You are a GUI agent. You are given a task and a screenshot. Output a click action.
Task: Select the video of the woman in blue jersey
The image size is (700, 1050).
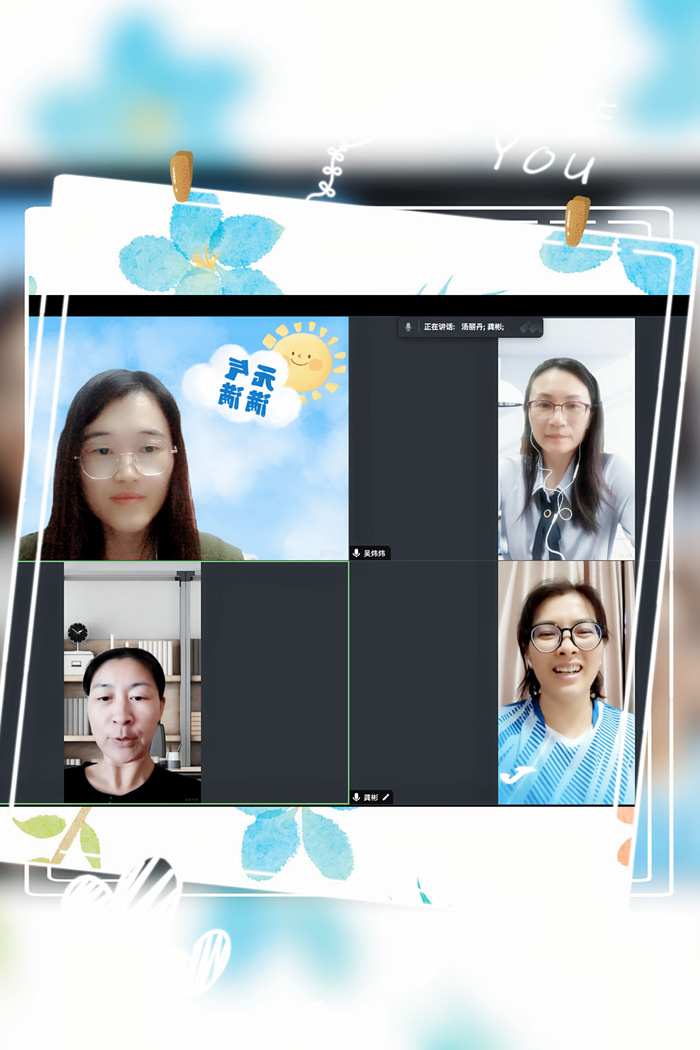click(x=566, y=682)
